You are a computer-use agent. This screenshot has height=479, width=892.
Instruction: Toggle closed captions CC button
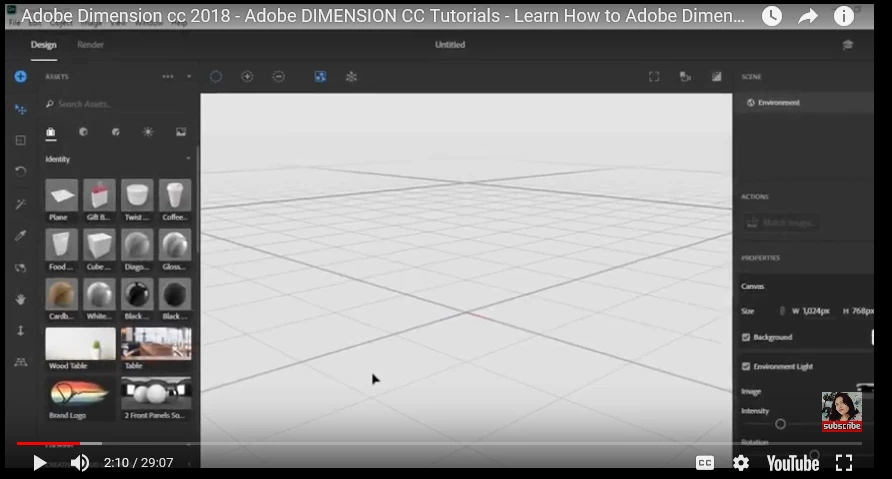[x=705, y=463]
